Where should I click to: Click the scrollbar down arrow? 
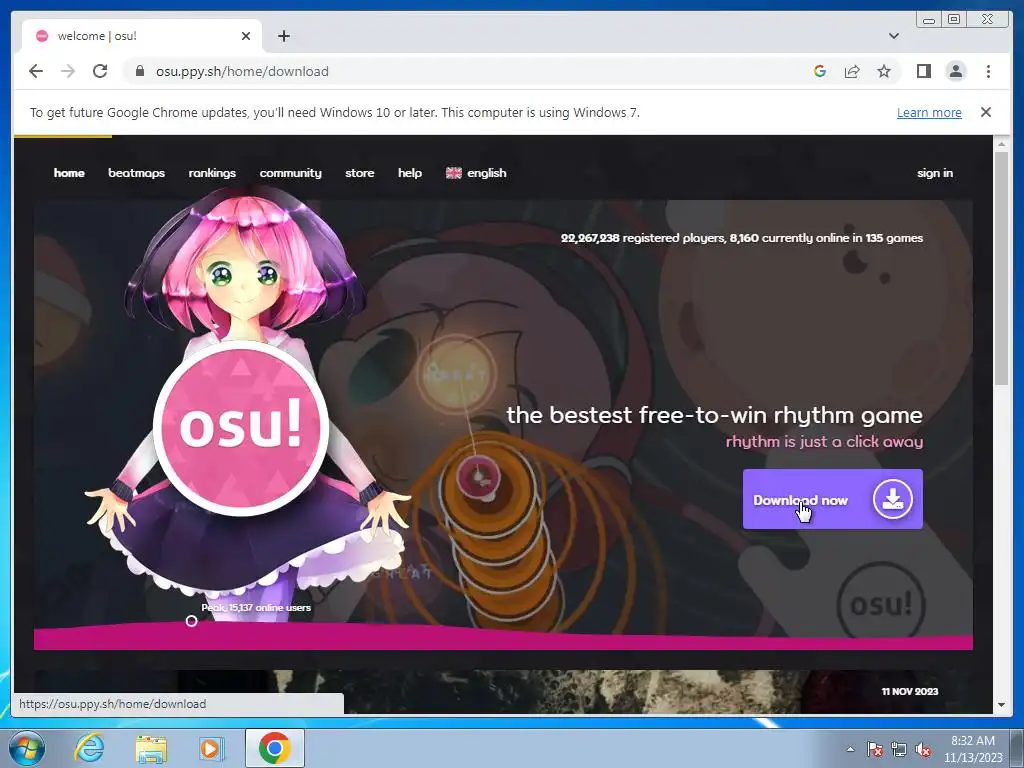click(x=1002, y=705)
